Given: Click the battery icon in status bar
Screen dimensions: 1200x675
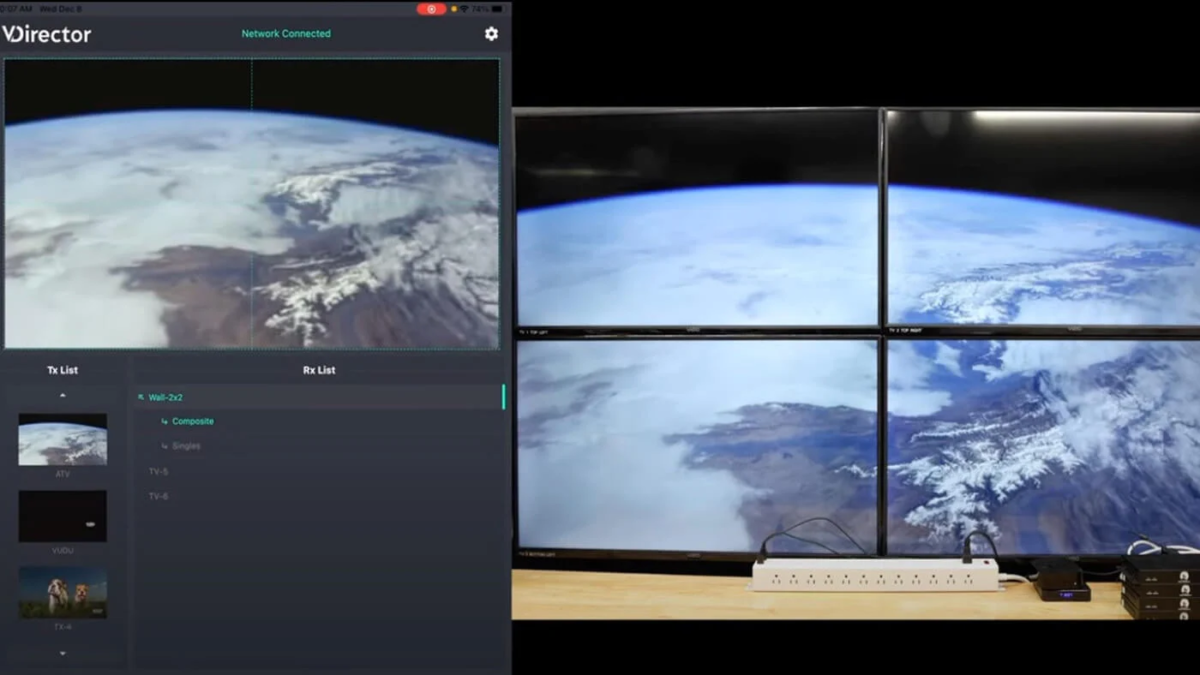Looking at the screenshot, I should pos(498,9).
